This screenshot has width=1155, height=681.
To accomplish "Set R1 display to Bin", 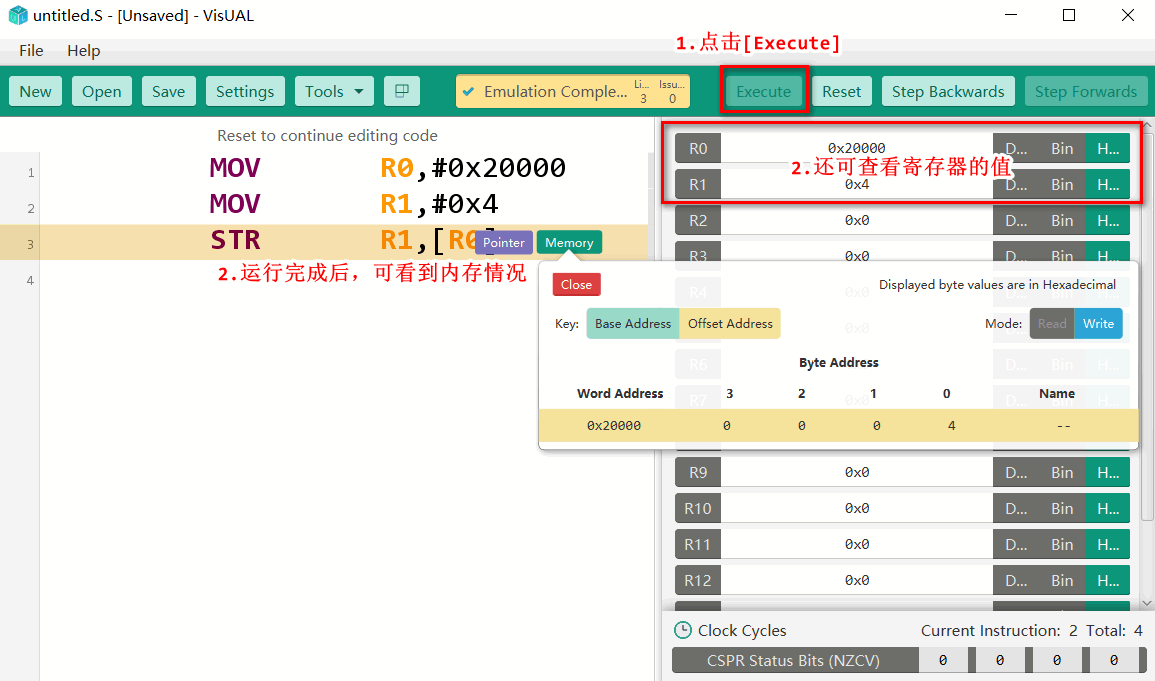I will (x=1061, y=184).
